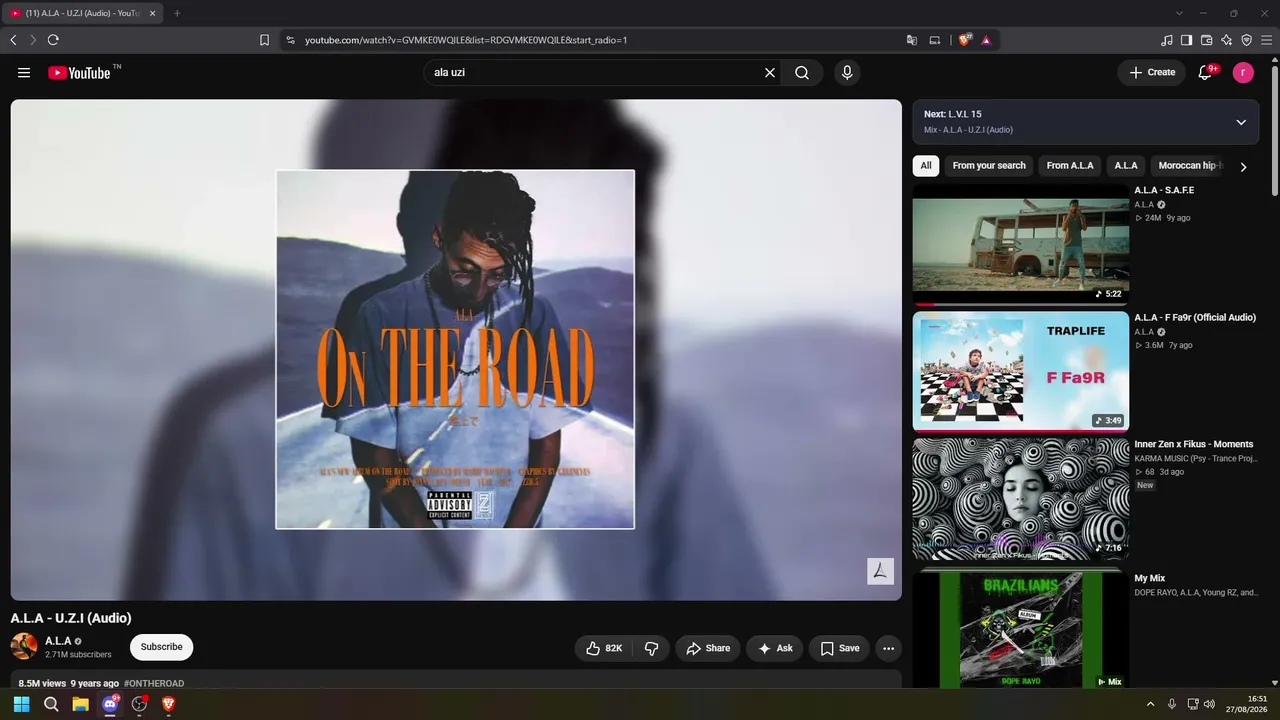Open the browser main menu
The height and width of the screenshot is (720, 1280).
(1267, 40)
